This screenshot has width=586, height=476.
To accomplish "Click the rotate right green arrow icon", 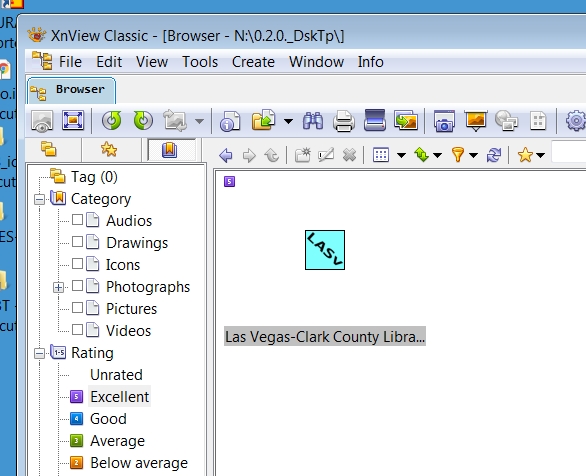I will click(x=143, y=121).
